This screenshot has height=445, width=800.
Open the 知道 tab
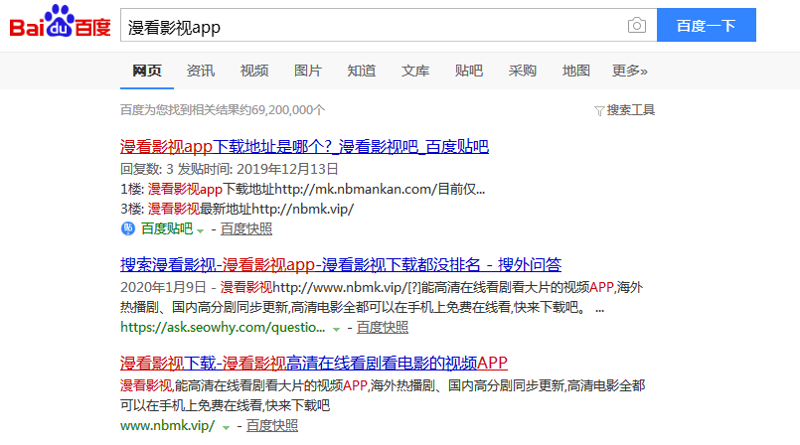pyautogui.click(x=361, y=70)
